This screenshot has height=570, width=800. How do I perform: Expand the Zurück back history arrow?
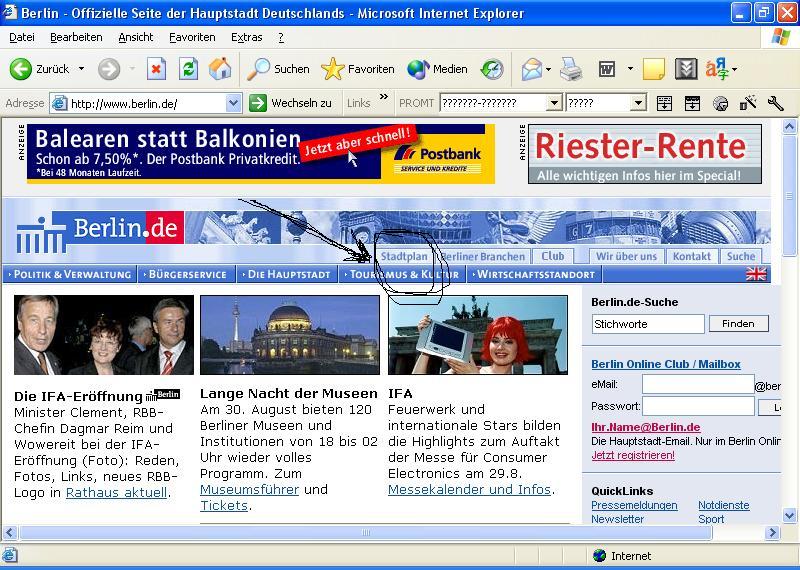[x=82, y=69]
